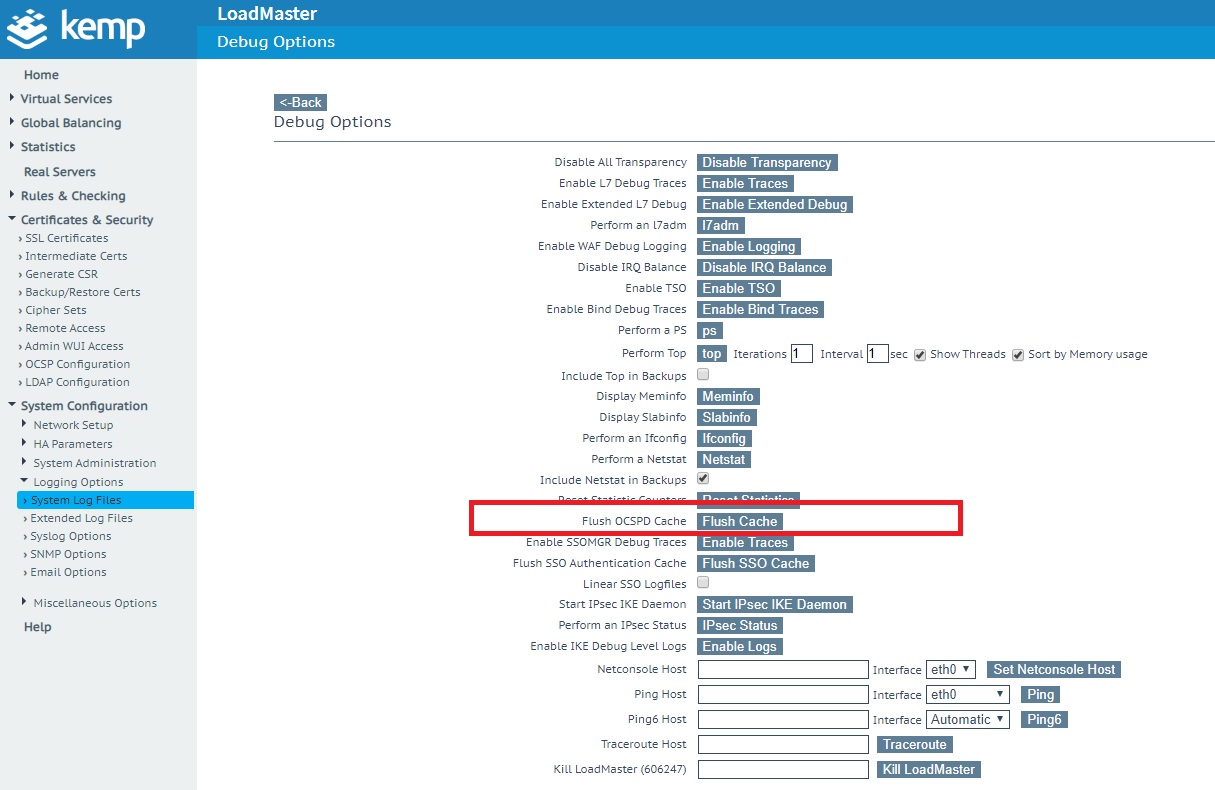Focus the Traceroute Host input field
Image resolution: width=1215 pixels, height=790 pixels.
click(783, 744)
